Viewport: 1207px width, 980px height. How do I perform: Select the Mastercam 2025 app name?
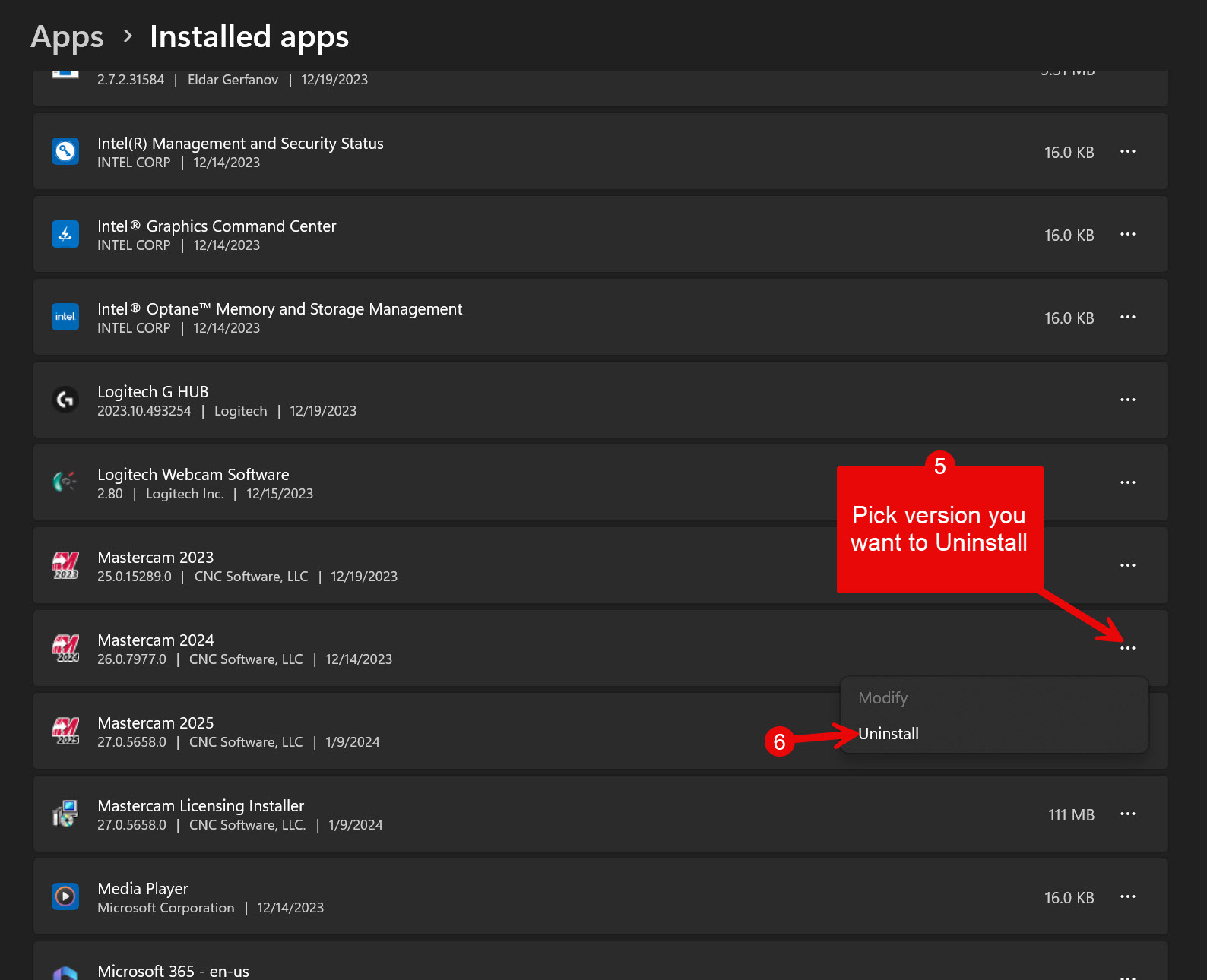tap(156, 723)
